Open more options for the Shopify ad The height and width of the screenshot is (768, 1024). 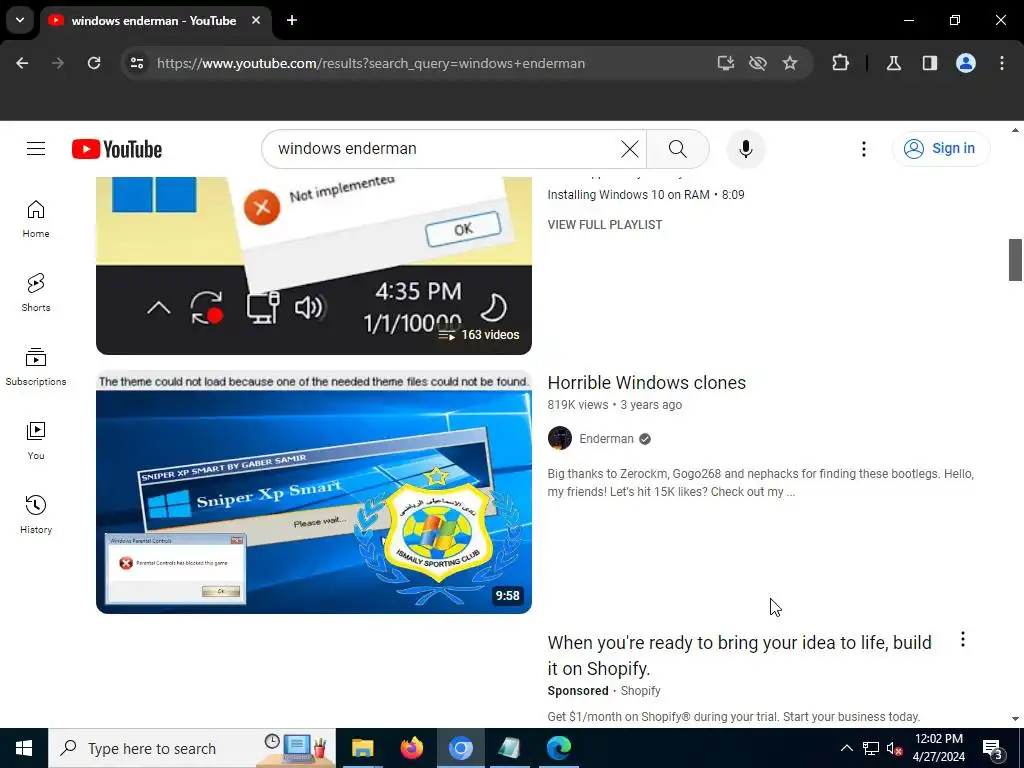click(963, 639)
